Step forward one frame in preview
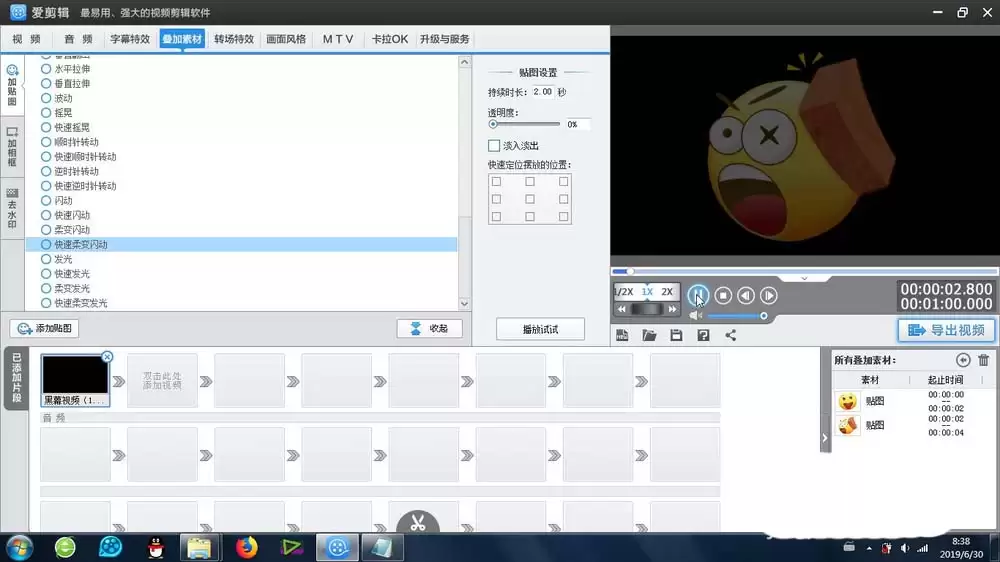The image size is (1000, 562). 768,295
